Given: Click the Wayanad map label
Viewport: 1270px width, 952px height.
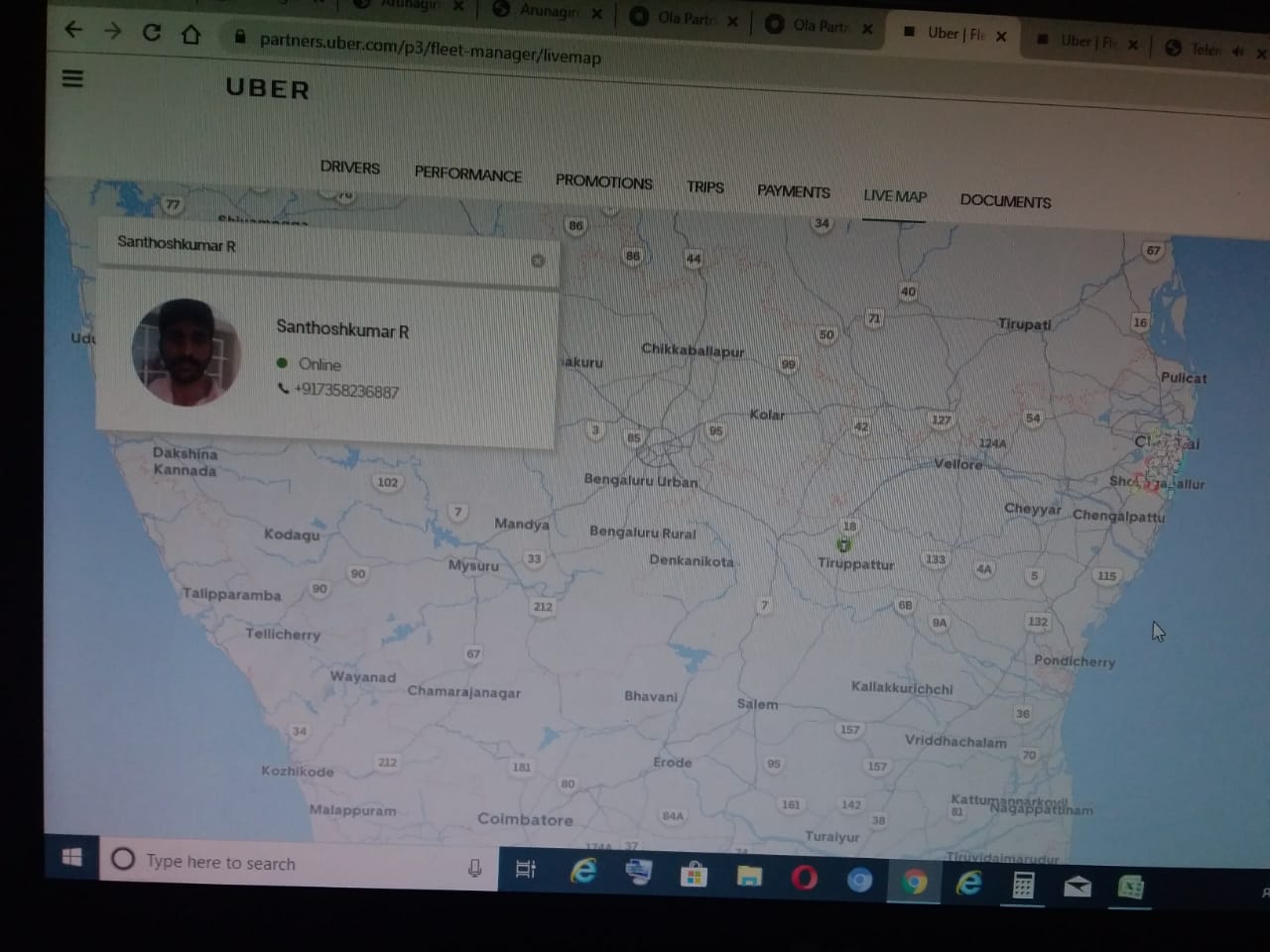Looking at the screenshot, I should click(362, 676).
